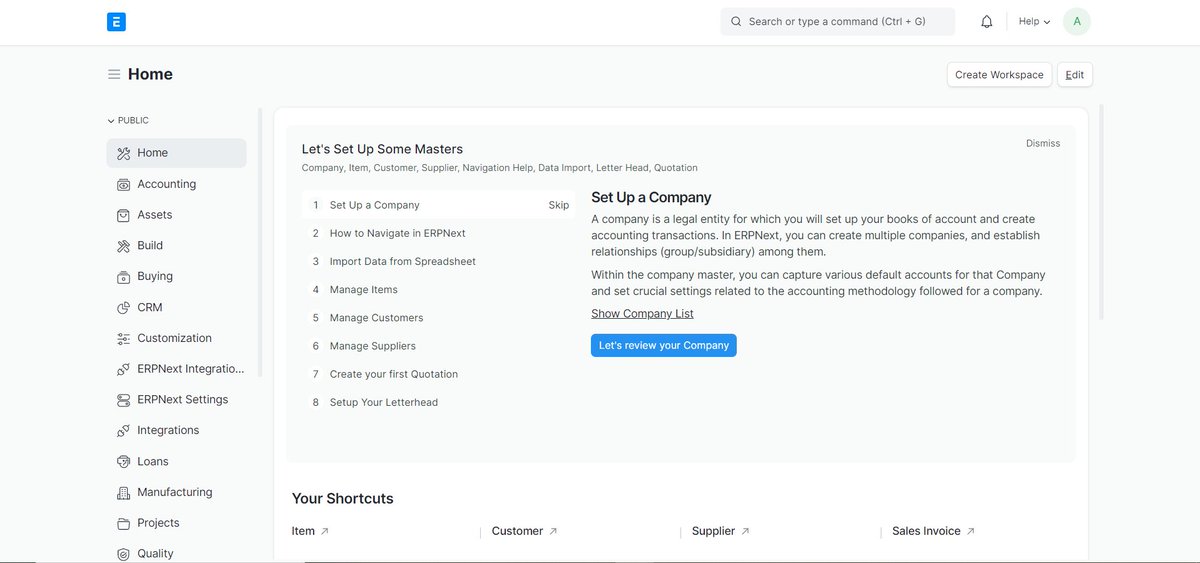Click the Customization sidebar icon
The height and width of the screenshot is (563, 1200).
(124, 338)
